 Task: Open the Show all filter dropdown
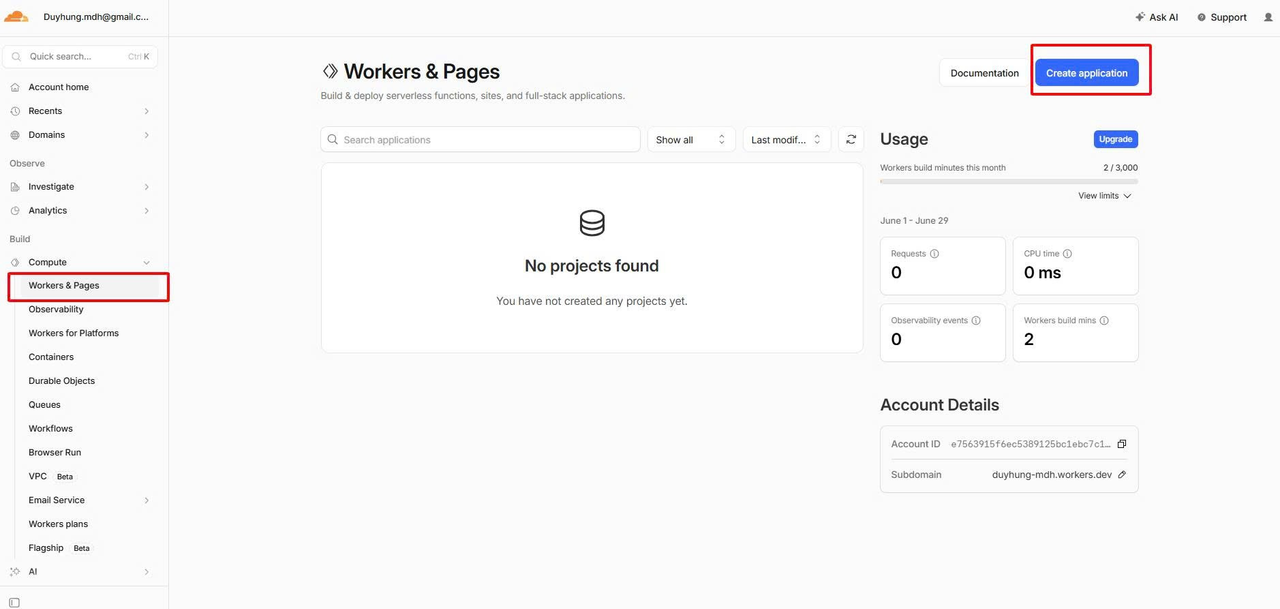(691, 140)
